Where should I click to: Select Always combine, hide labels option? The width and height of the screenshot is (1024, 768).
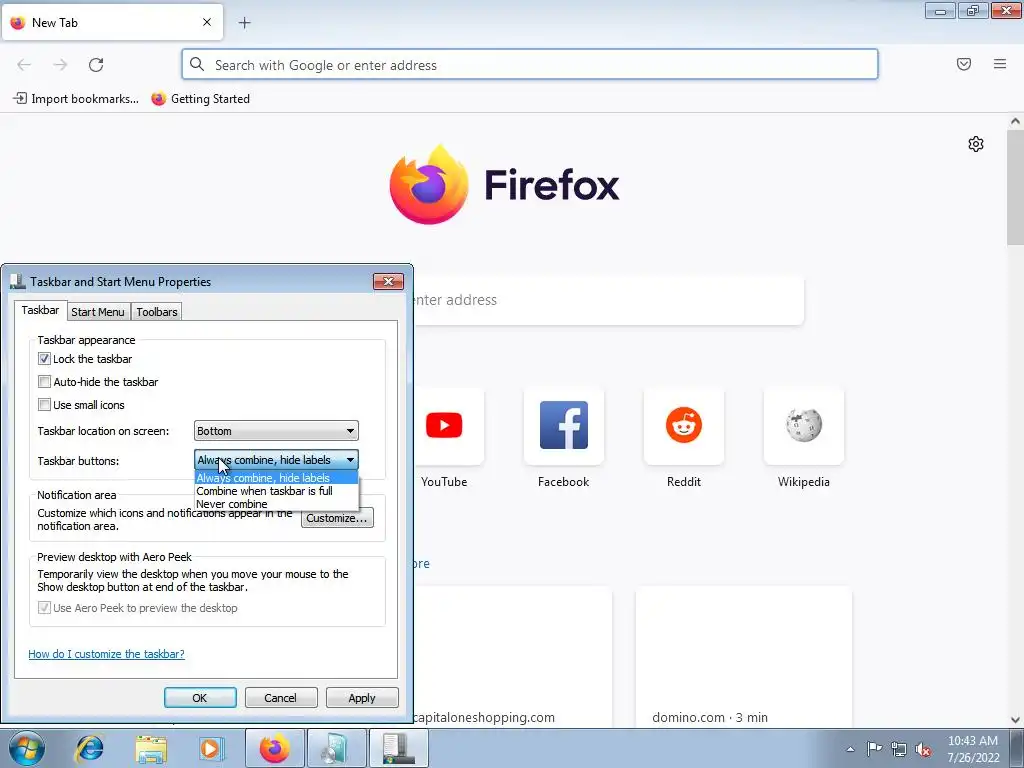click(x=276, y=478)
